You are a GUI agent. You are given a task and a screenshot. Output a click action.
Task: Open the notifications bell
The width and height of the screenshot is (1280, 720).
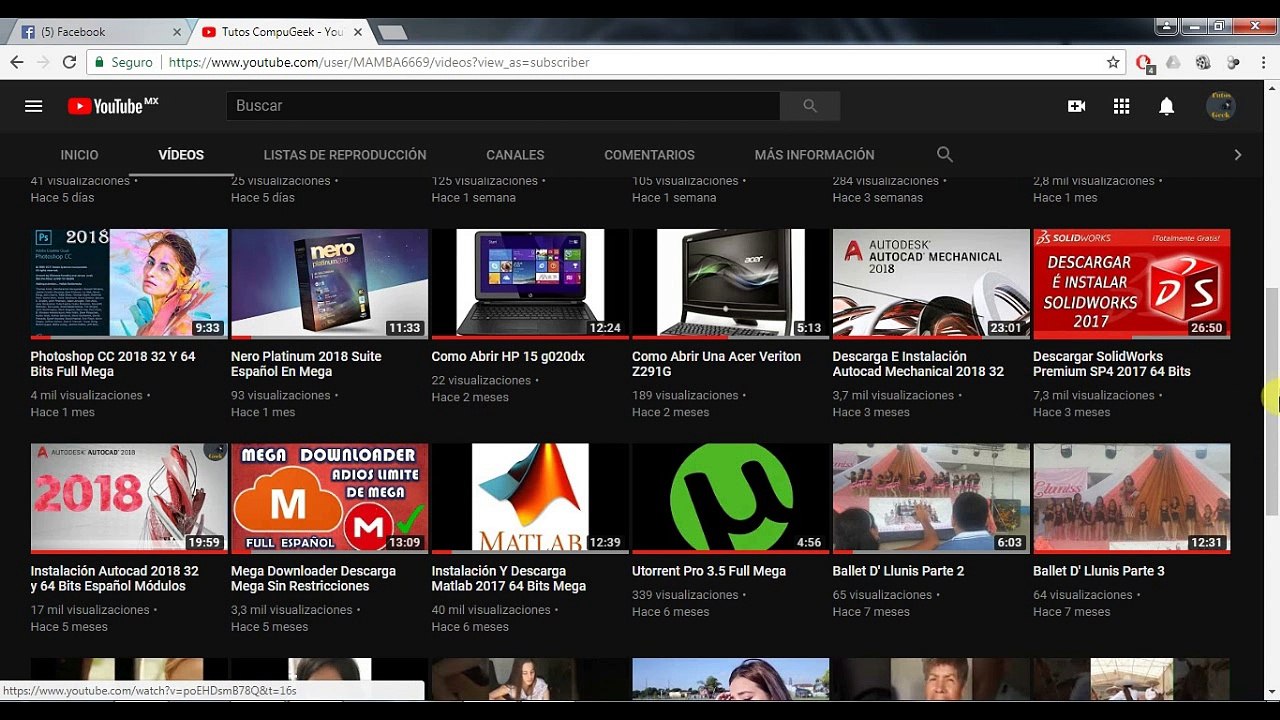1166,106
